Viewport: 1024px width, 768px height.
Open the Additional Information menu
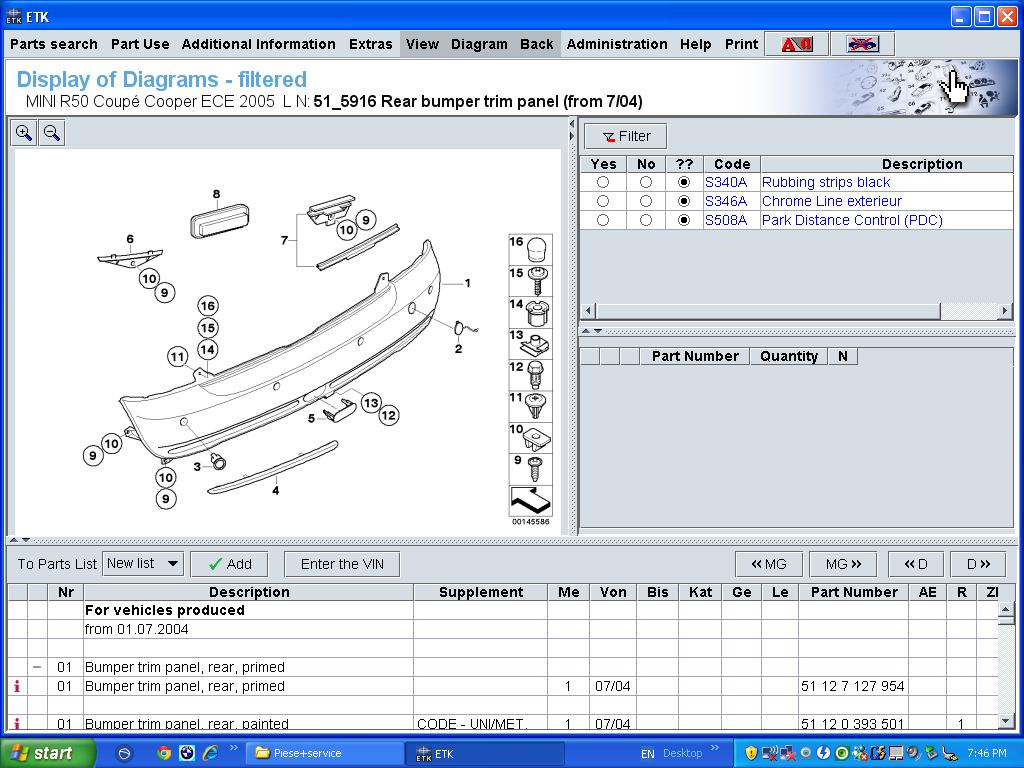258,44
